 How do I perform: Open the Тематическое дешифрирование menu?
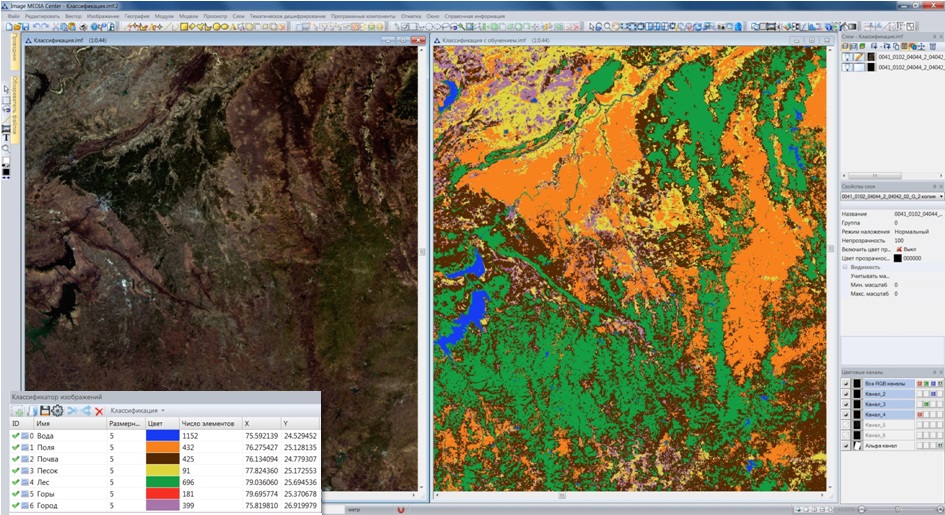[288, 16]
